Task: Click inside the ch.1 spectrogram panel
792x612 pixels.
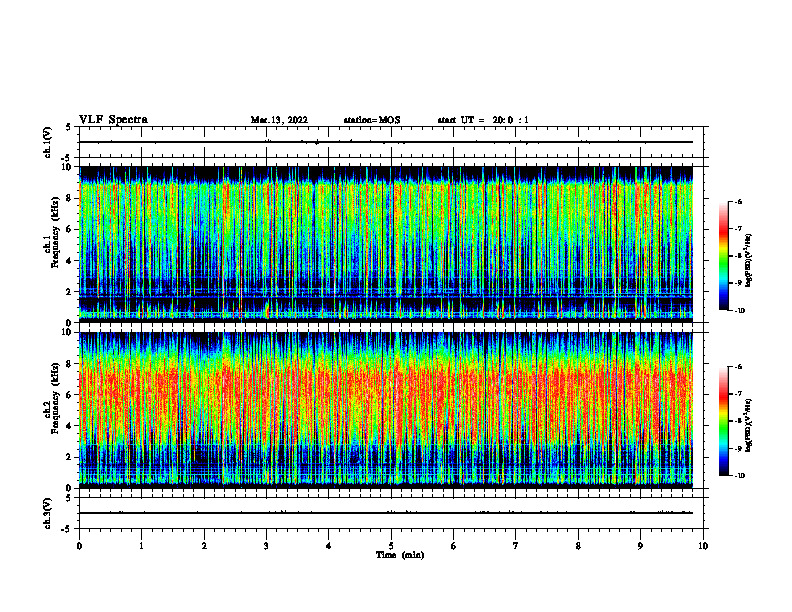Action: click(x=386, y=244)
